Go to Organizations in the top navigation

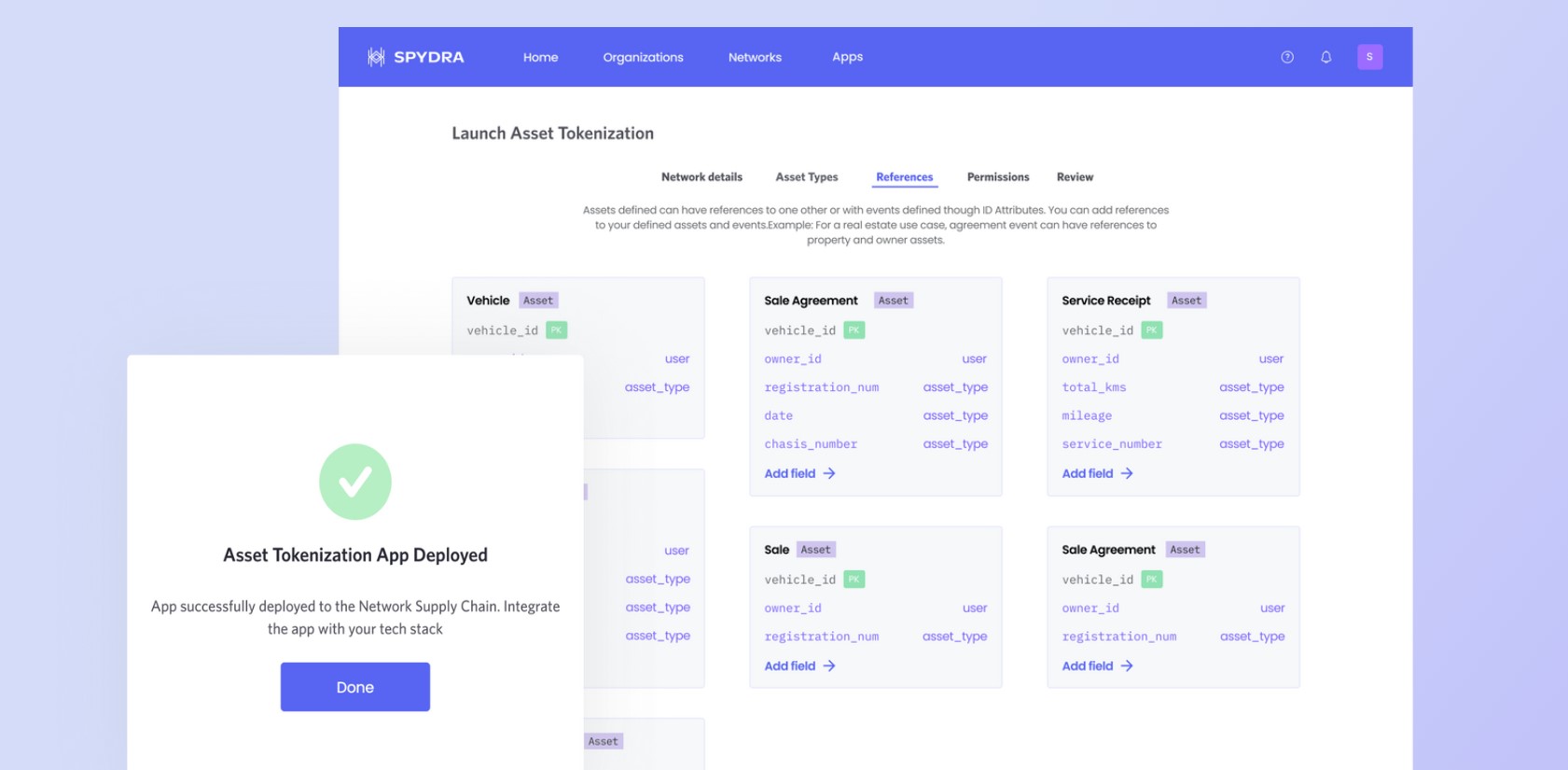pos(643,57)
